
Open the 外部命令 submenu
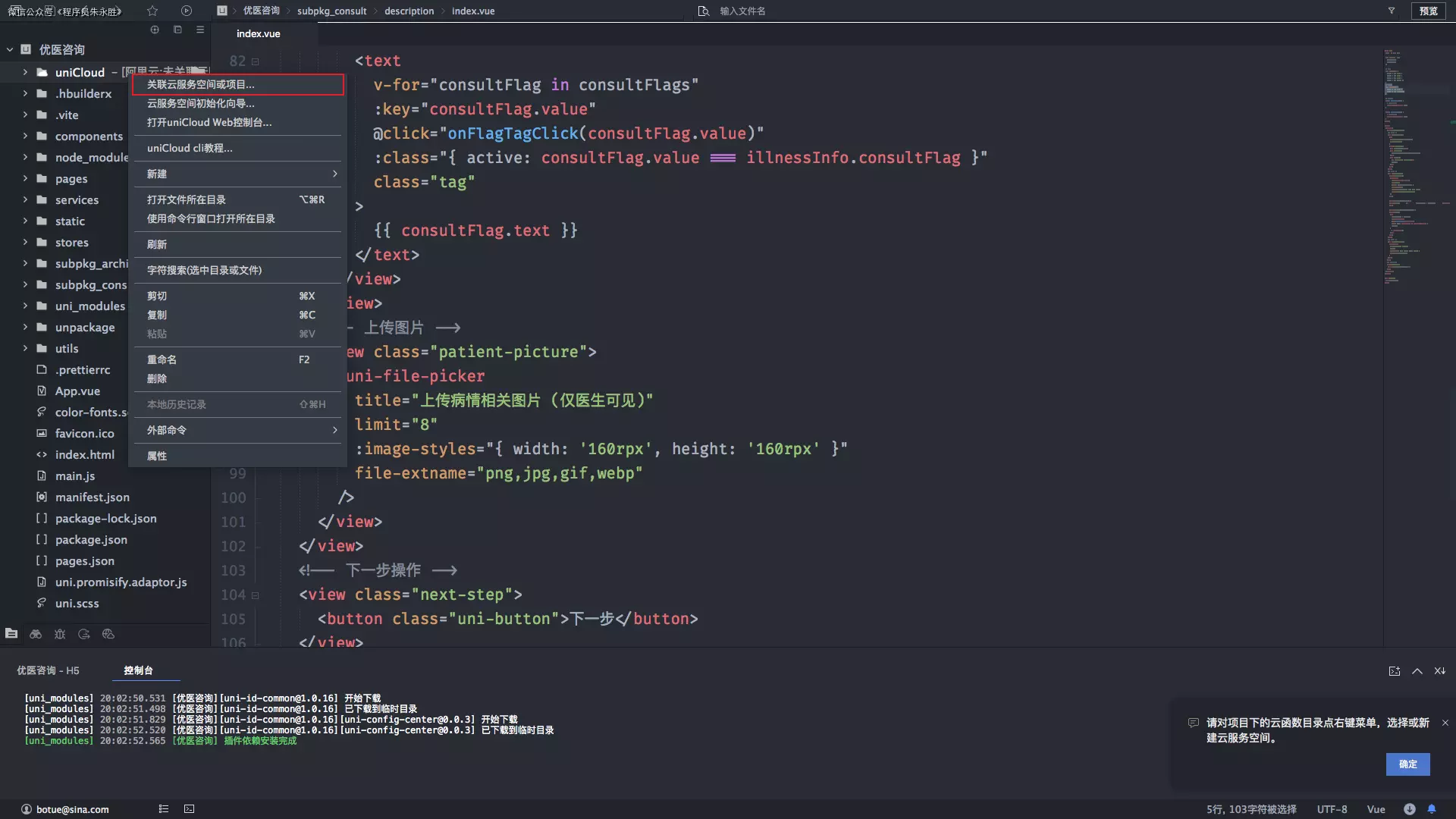pos(238,430)
